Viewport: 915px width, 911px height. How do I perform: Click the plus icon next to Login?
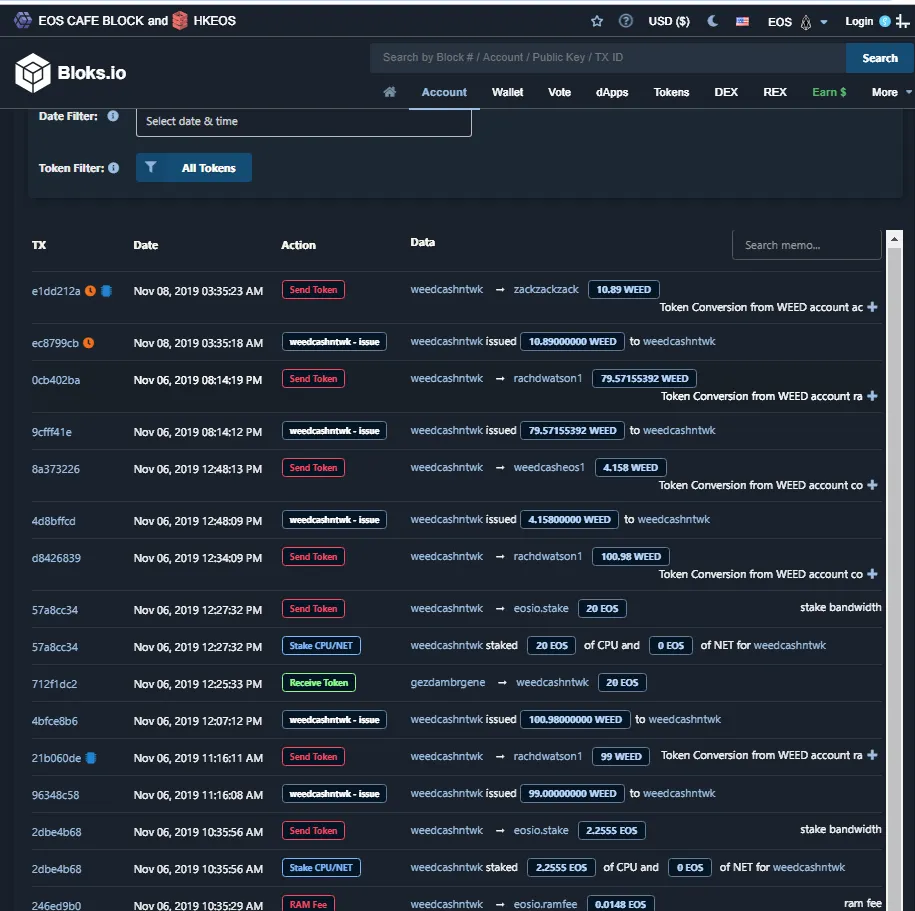(903, 22)
